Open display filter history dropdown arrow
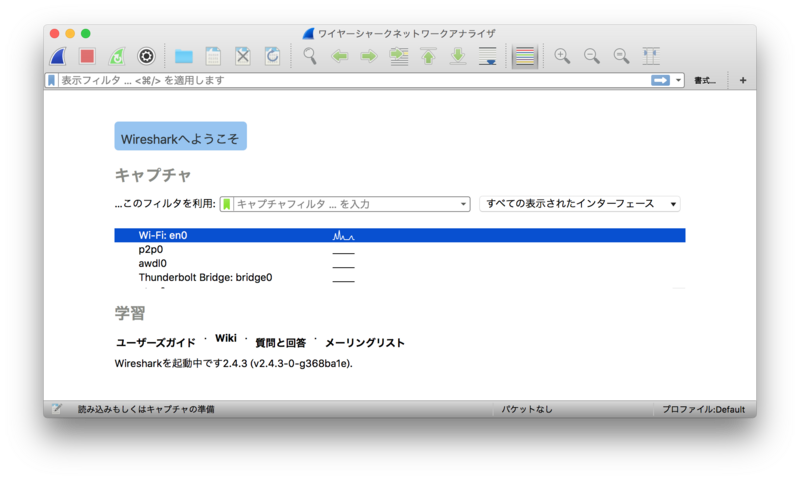800x480 pixels. (x=678, y=81)
